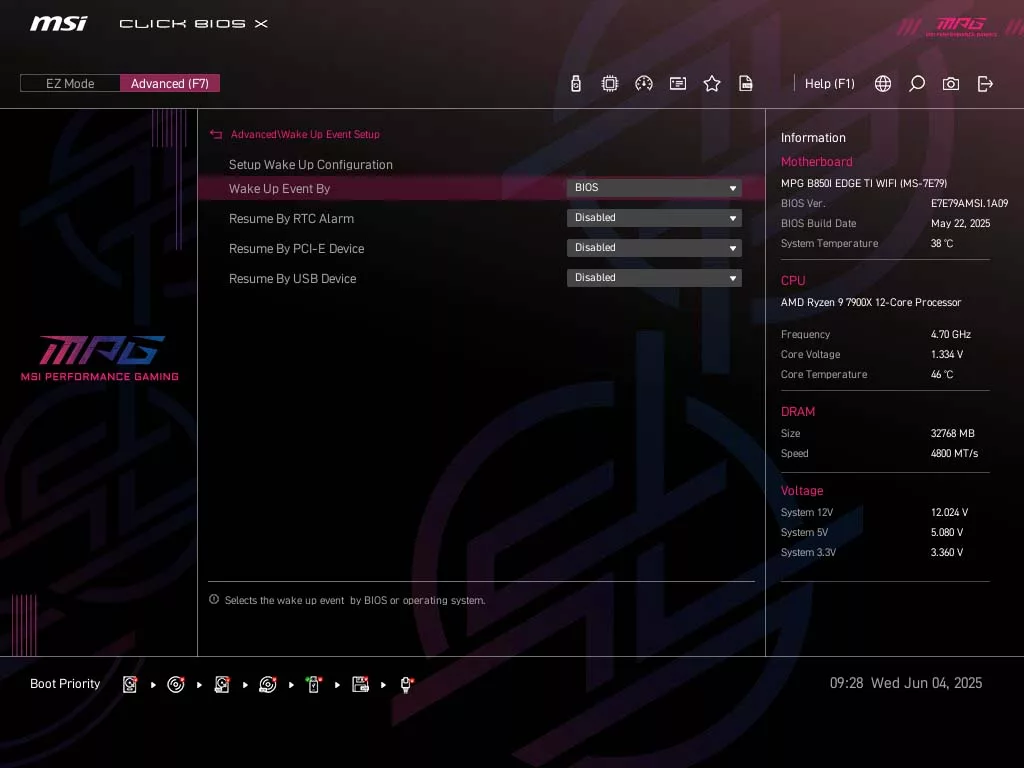
Task: Click the date and time display
Action: [x=906, y=683]
